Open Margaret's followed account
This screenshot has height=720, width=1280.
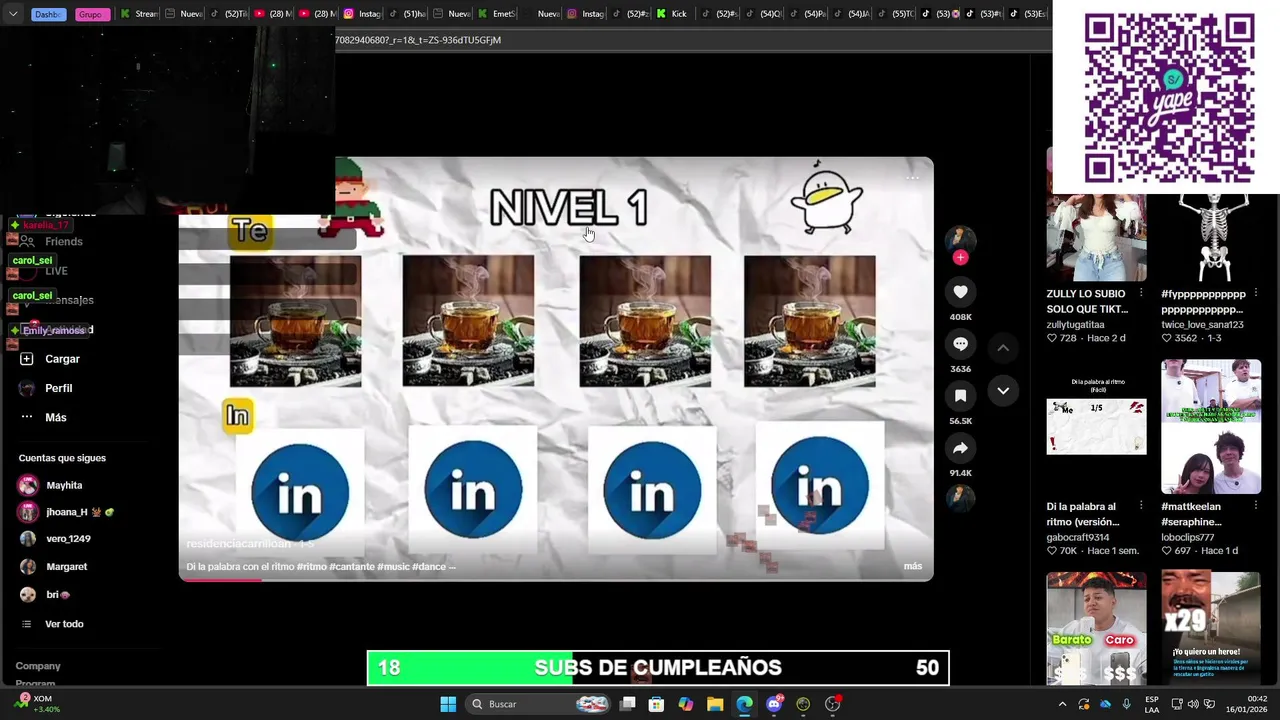pyautogui.click(x=52, y=567)
